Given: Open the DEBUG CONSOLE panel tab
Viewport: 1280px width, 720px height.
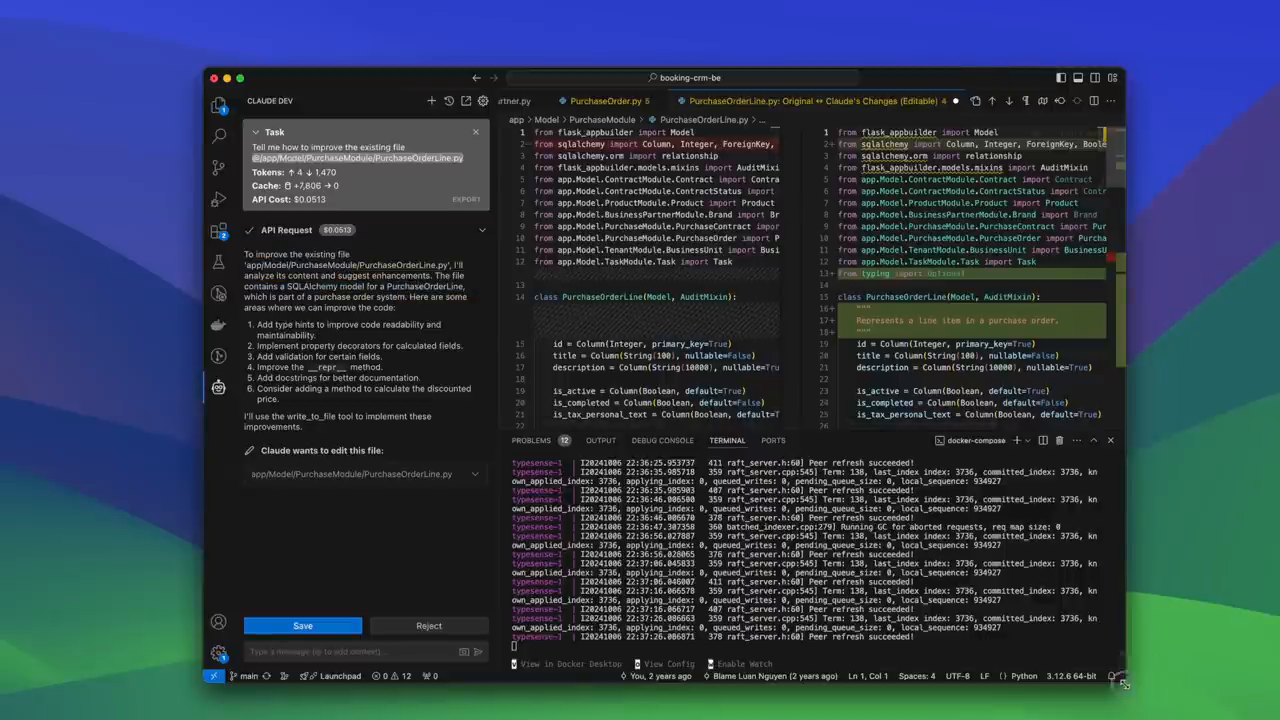Looking at the screenshot, I should tap(662, 440).
